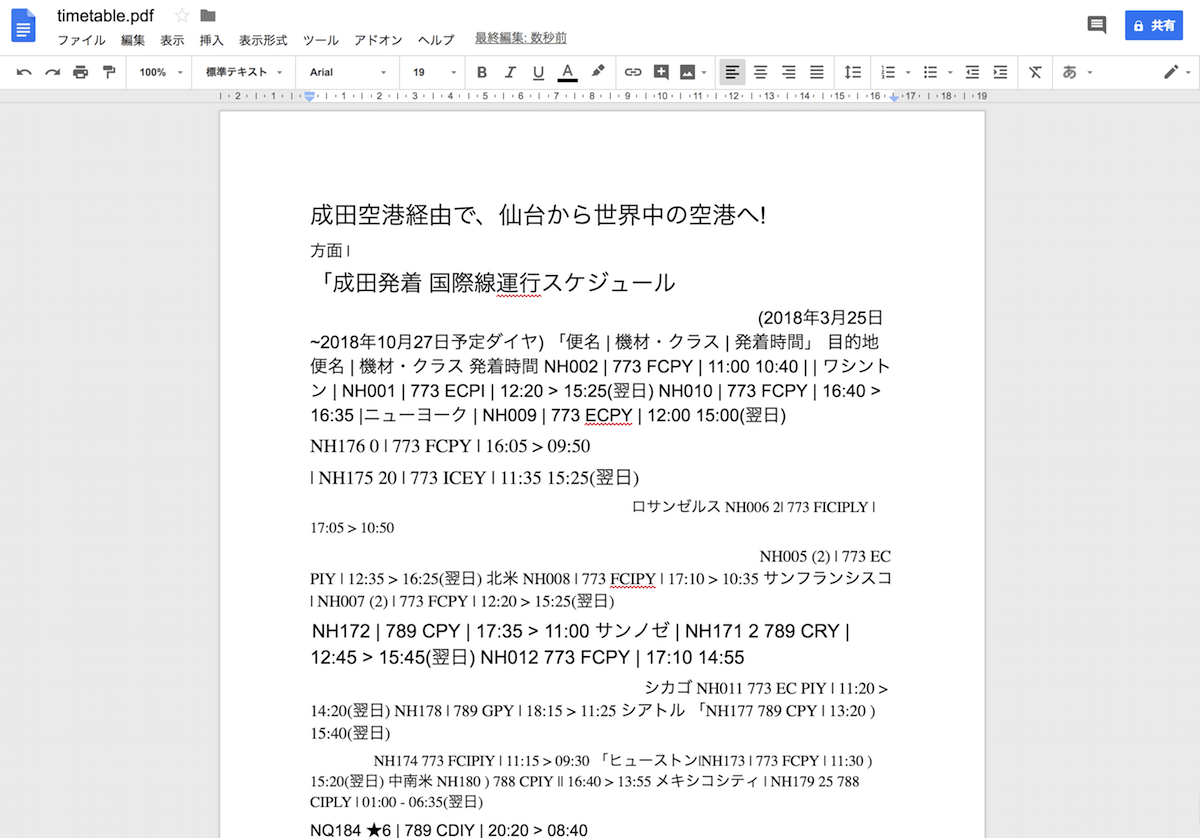
Task: Click the pencil editing mode icon
Action: [1171, 72]
